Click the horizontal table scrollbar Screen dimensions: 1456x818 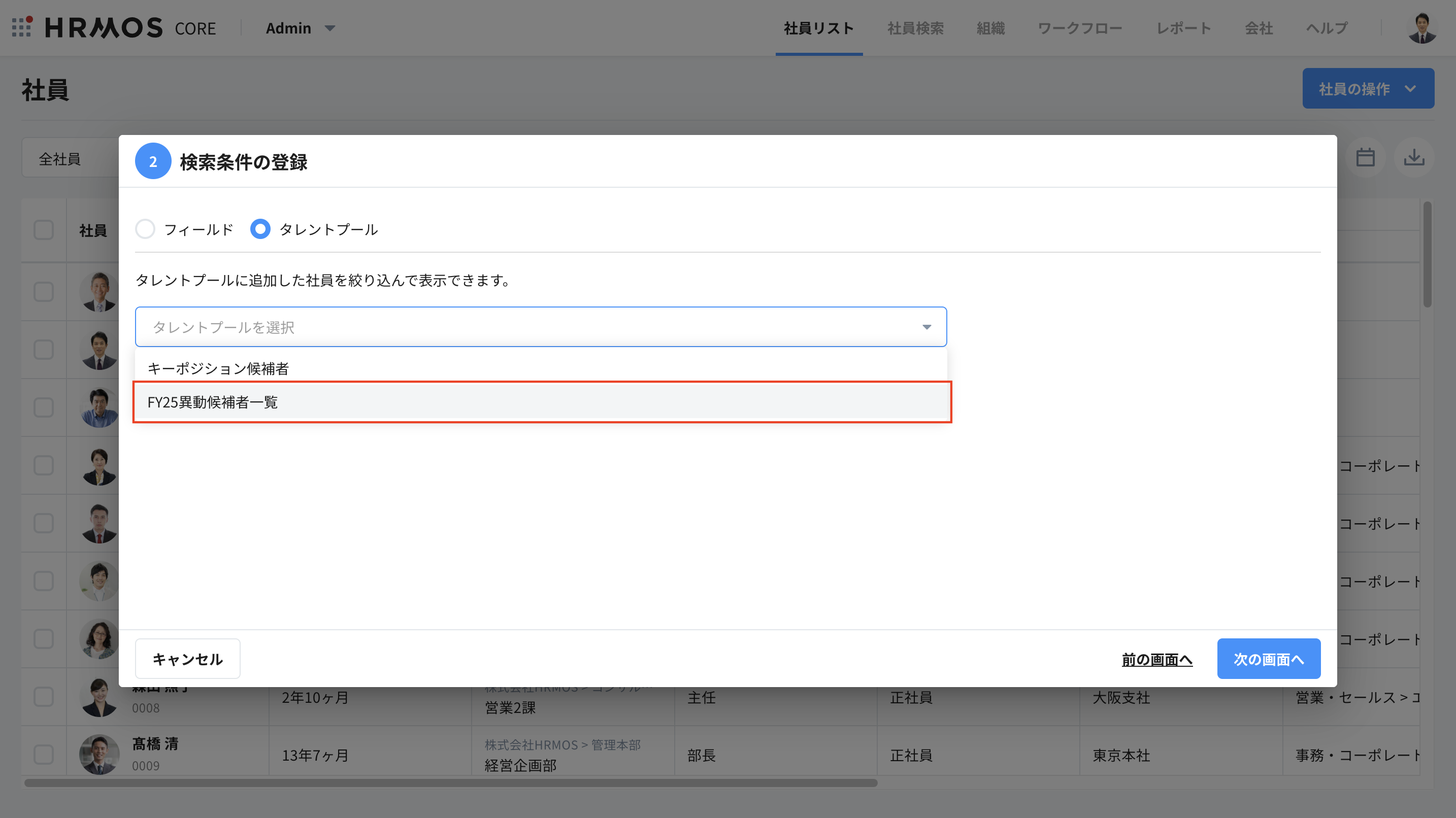pos(450,783)
